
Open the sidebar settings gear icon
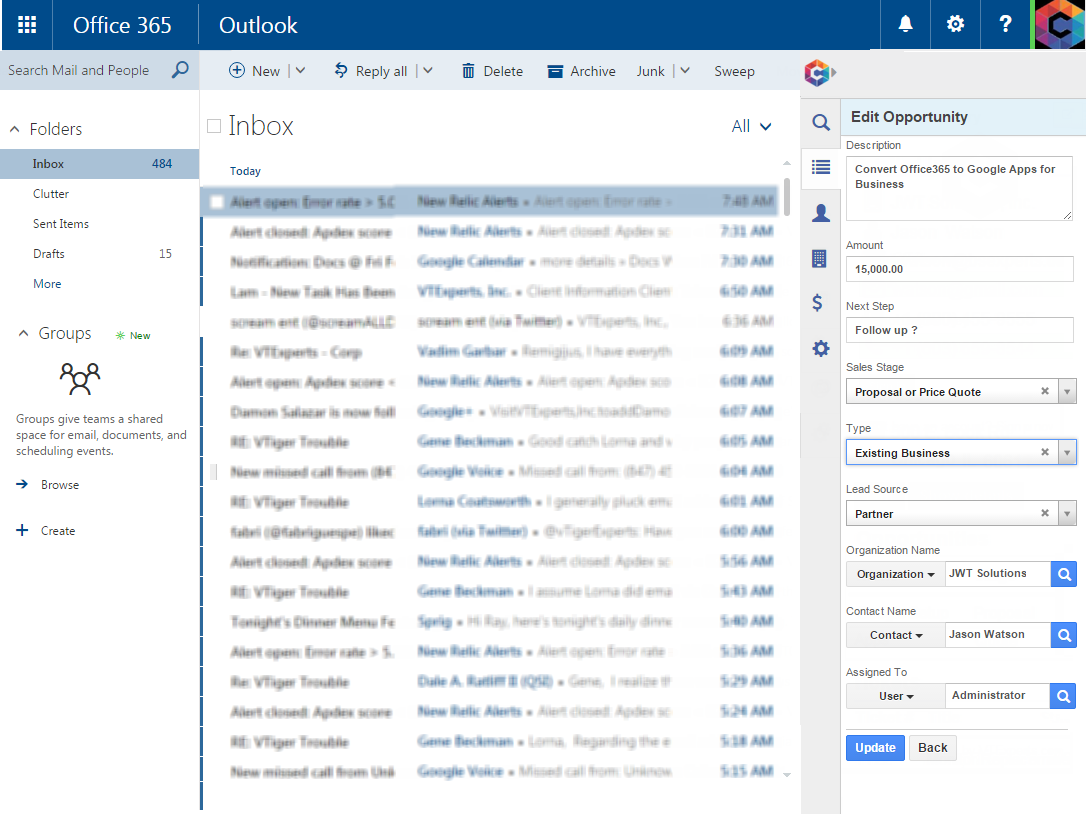[x=821, y=348]
